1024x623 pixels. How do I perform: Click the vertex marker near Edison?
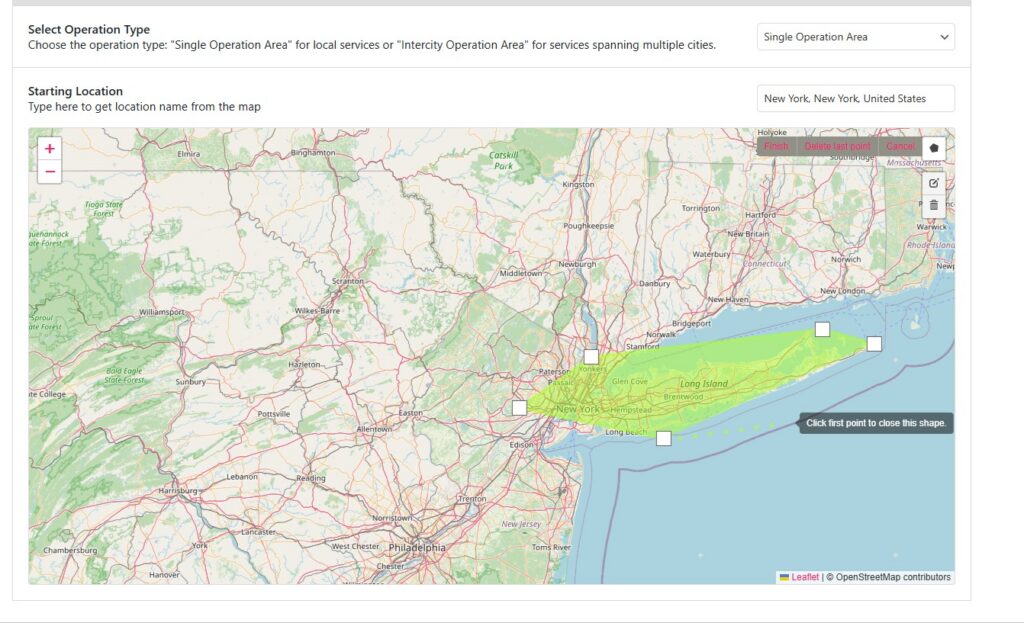[x=518, y=407]
